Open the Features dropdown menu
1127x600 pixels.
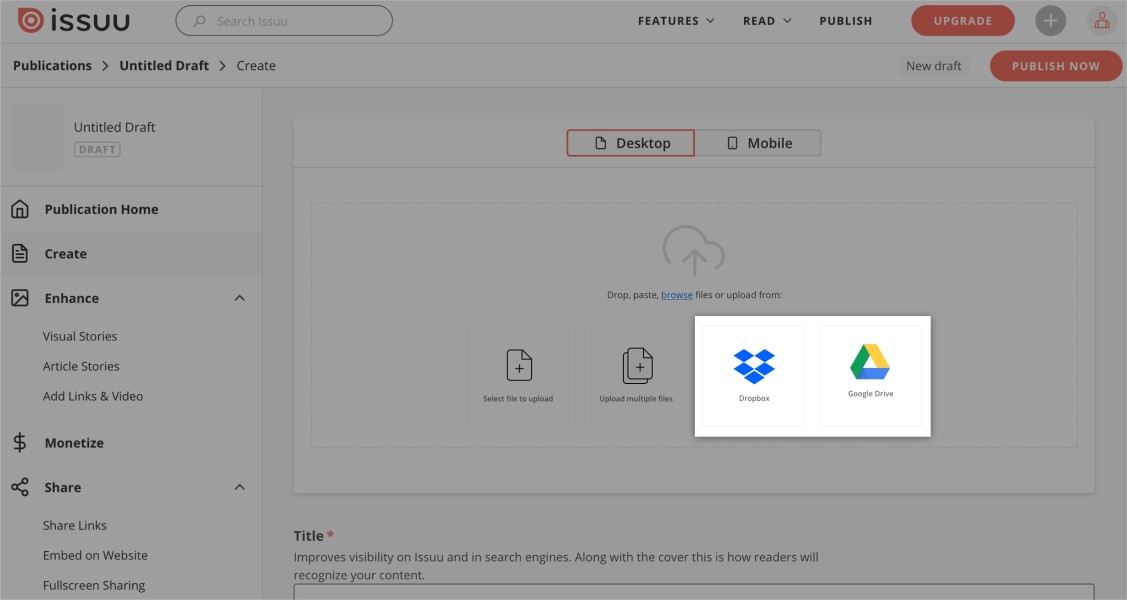pos(676,21)
